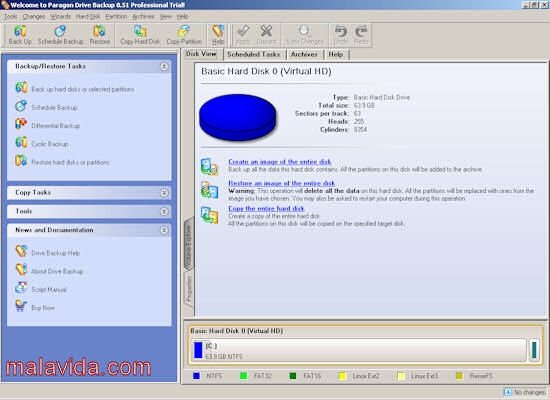The image size is (550, 400).
Task: Switch to the Archives tab
Action: point(304,54)
